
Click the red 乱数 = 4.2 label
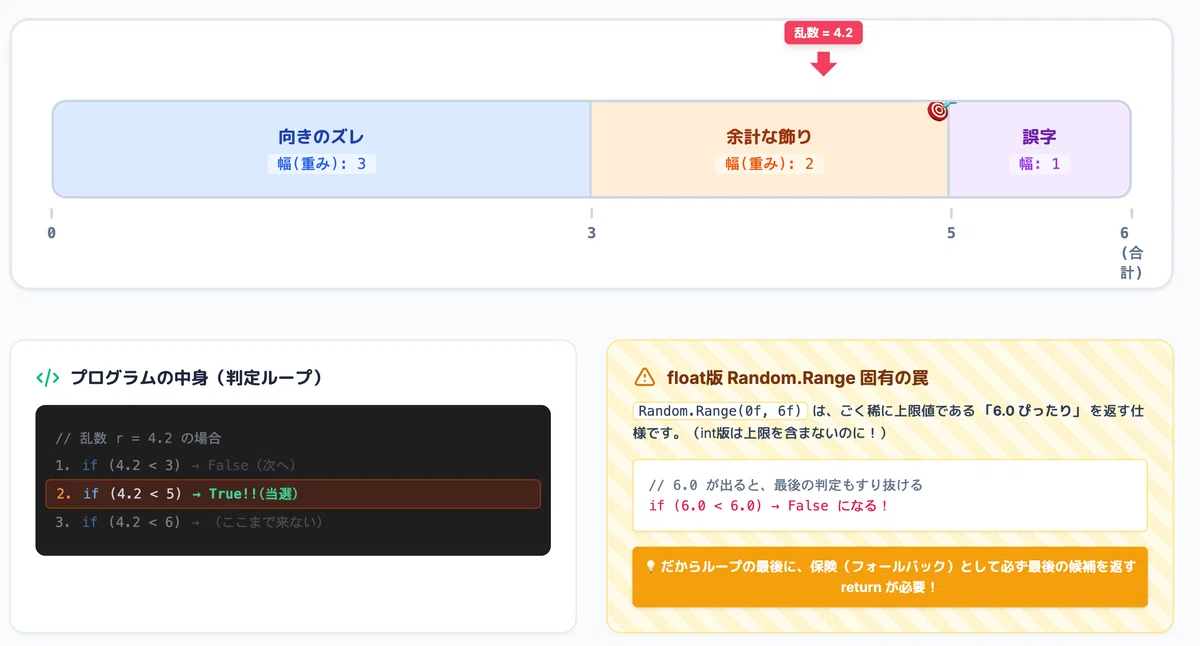[823, 33]
